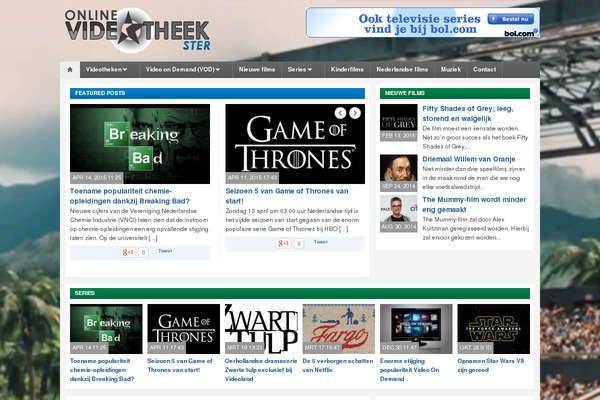Tweet the Breaking Bad article

(165, 251)
